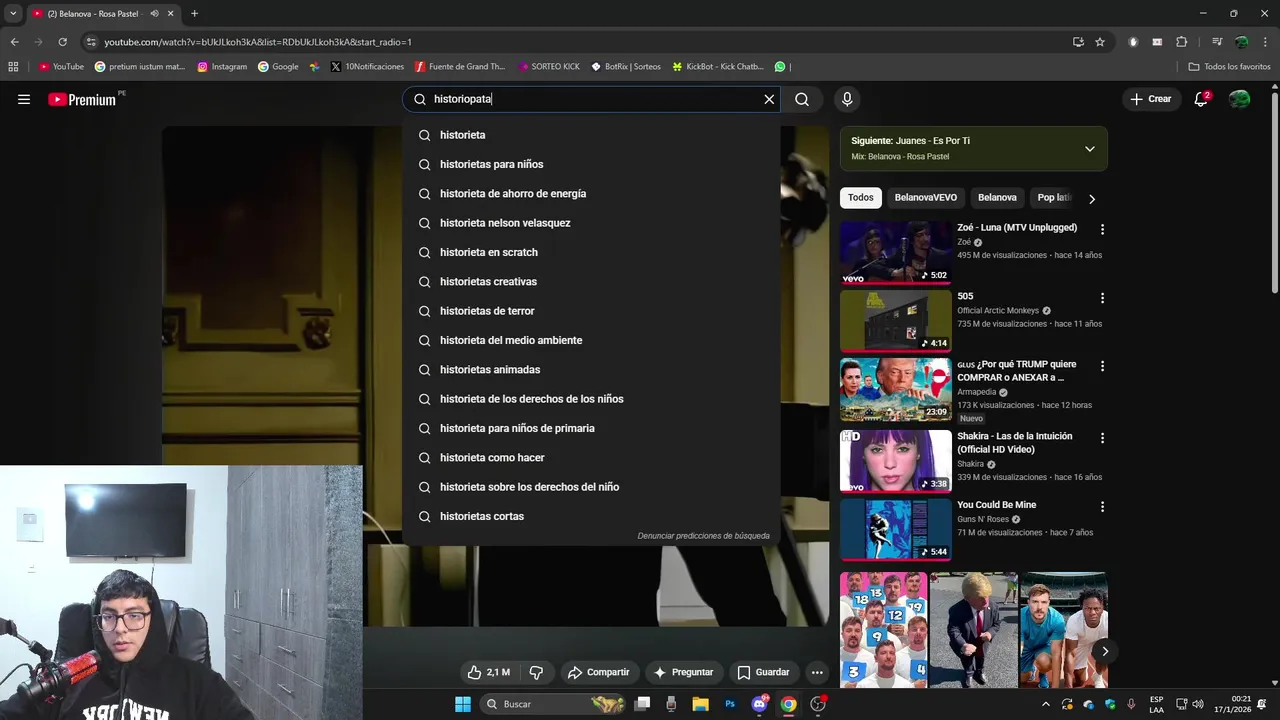This screenshot has width=1280, height=720.
Task: Pick suggestion 'historietas animadas'
Action: coord(591,370)
